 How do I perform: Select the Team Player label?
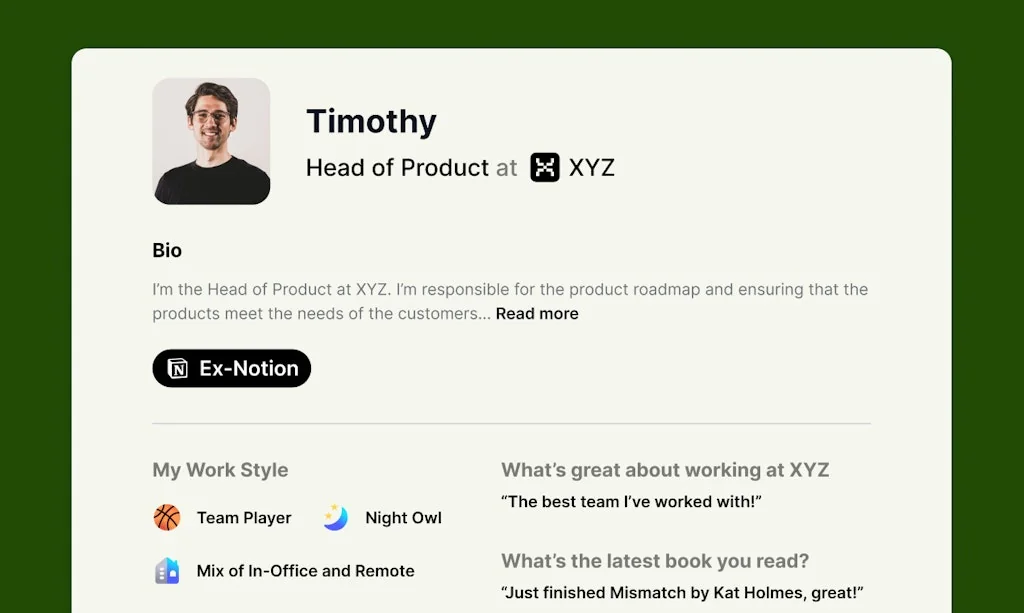pyautogui.click(x=244, y=518)
